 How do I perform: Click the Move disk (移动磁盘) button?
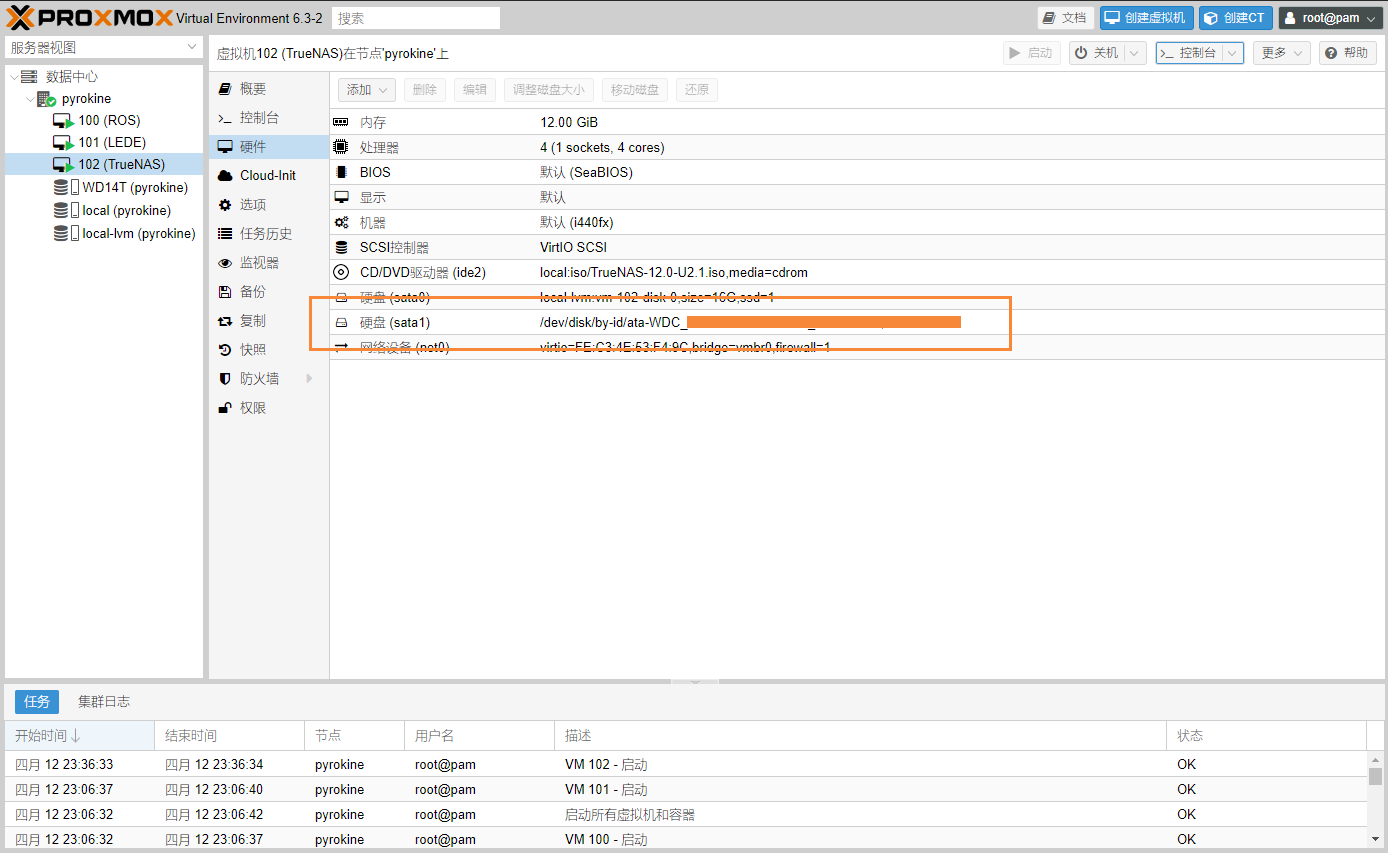point(635,90)
